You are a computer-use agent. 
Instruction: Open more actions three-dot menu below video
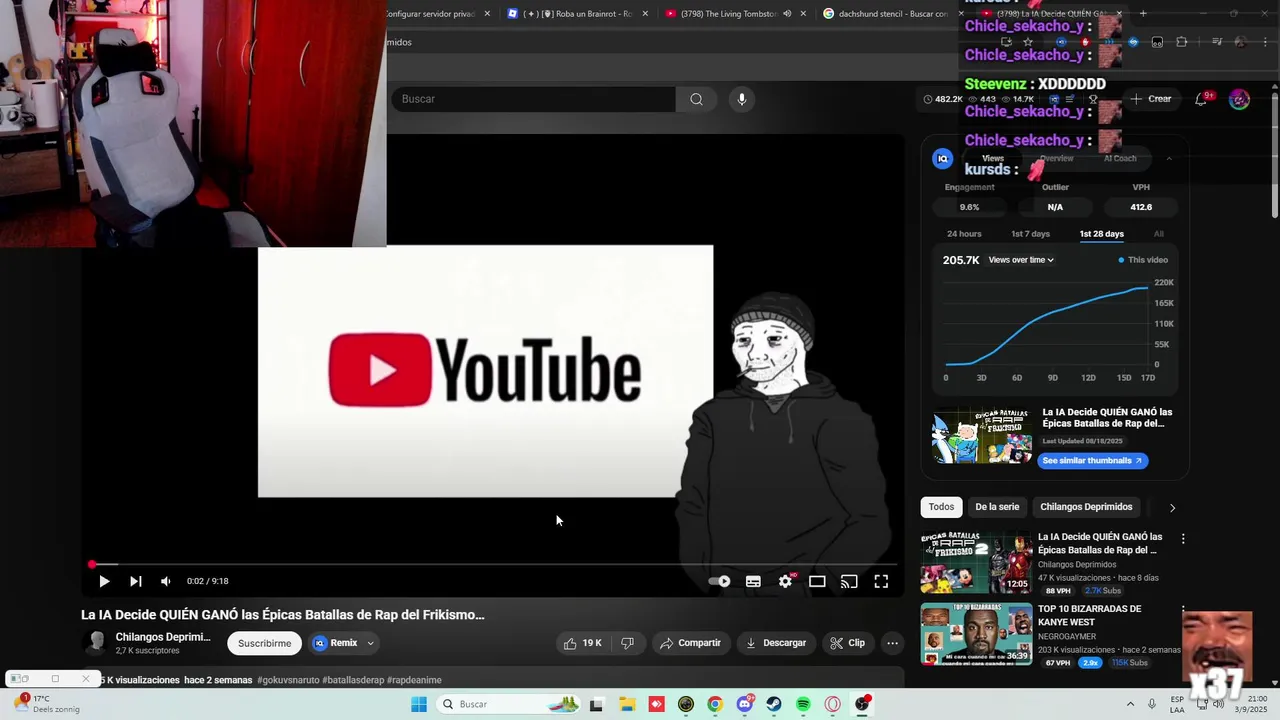click(x=893, y=643)
